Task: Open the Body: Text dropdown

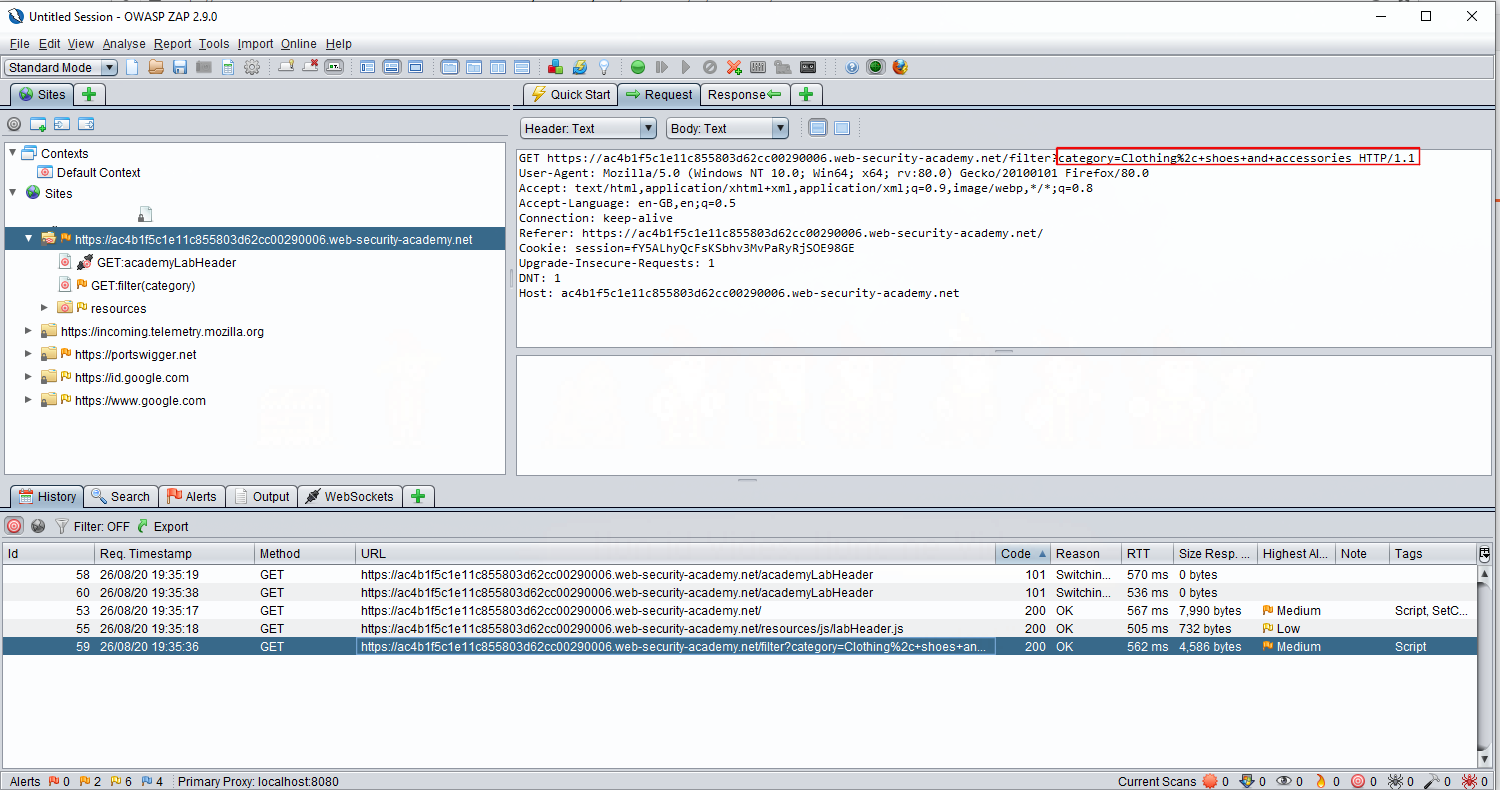Action: click(x=727, y=128)
